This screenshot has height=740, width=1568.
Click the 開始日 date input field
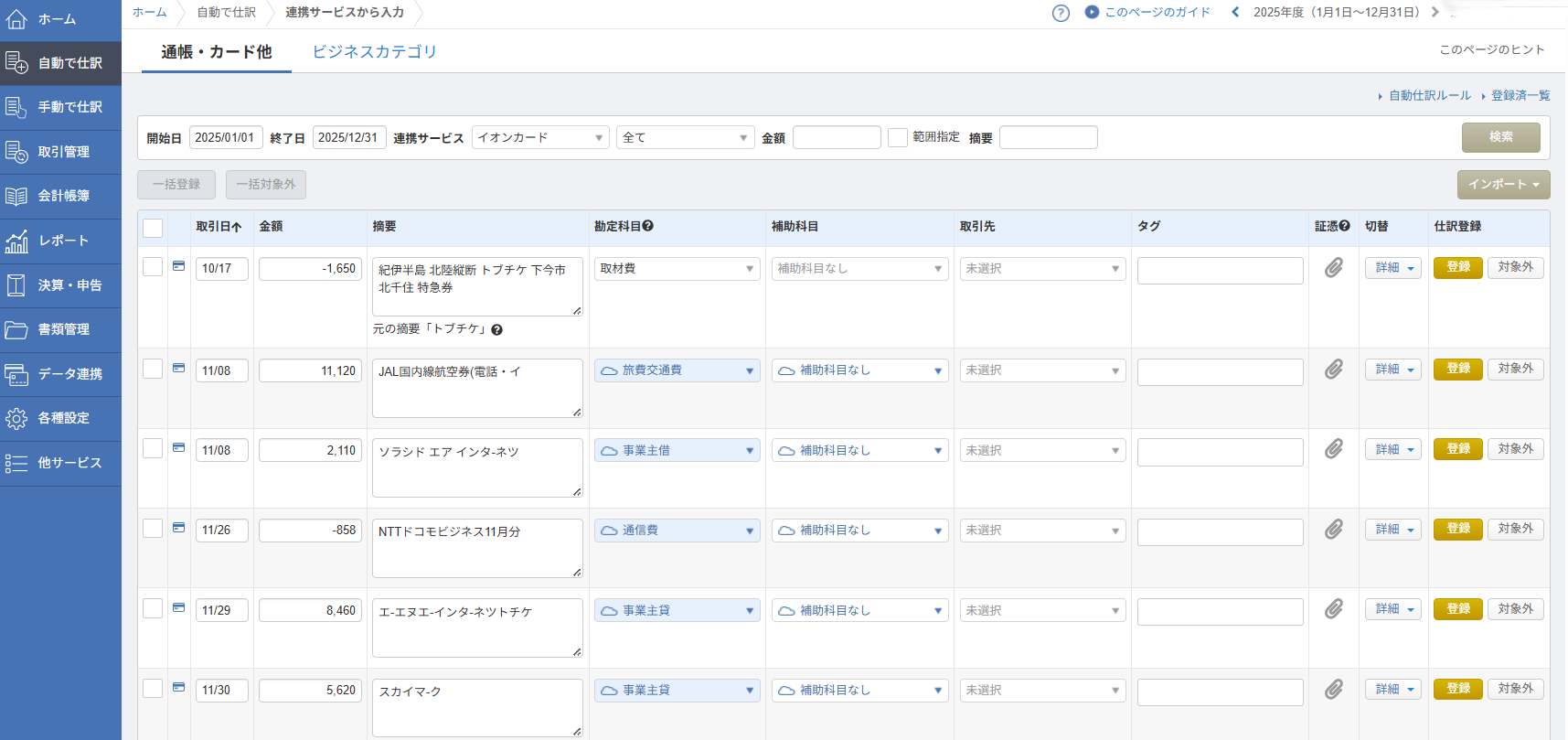coord(226,137)
